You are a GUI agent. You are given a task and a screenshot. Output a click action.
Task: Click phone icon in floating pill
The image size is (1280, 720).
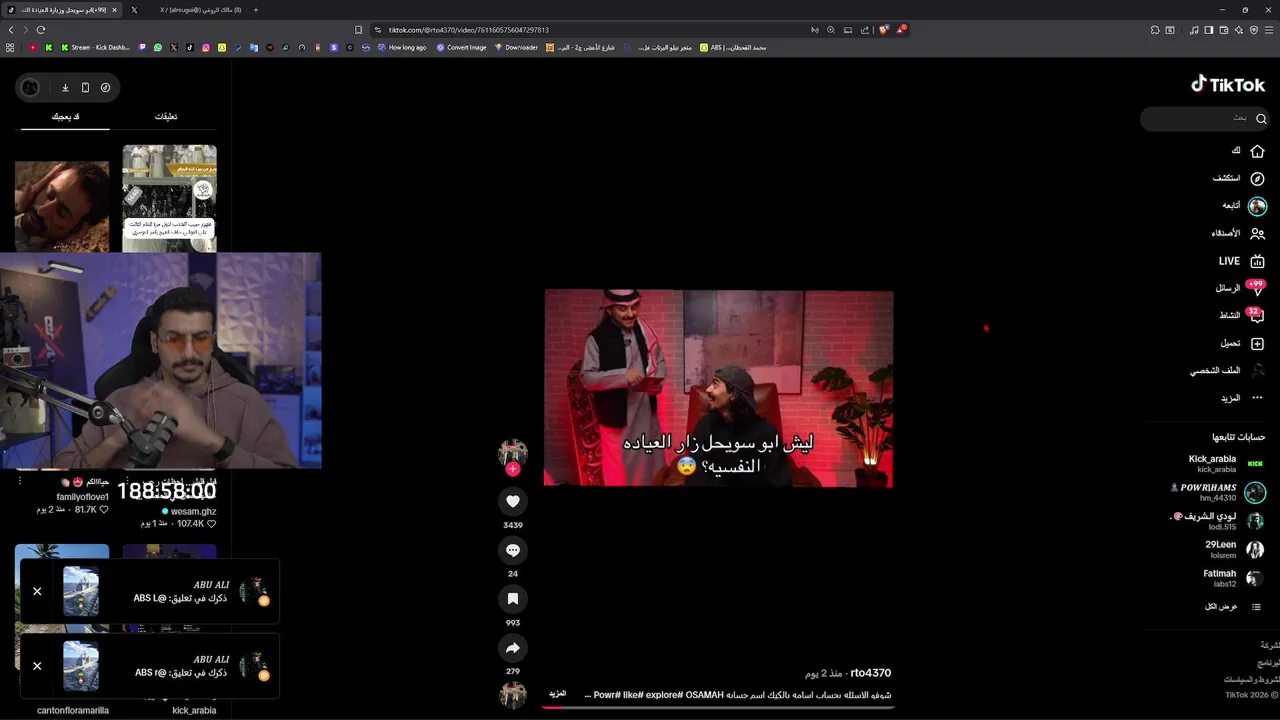[x=85, y=88]
